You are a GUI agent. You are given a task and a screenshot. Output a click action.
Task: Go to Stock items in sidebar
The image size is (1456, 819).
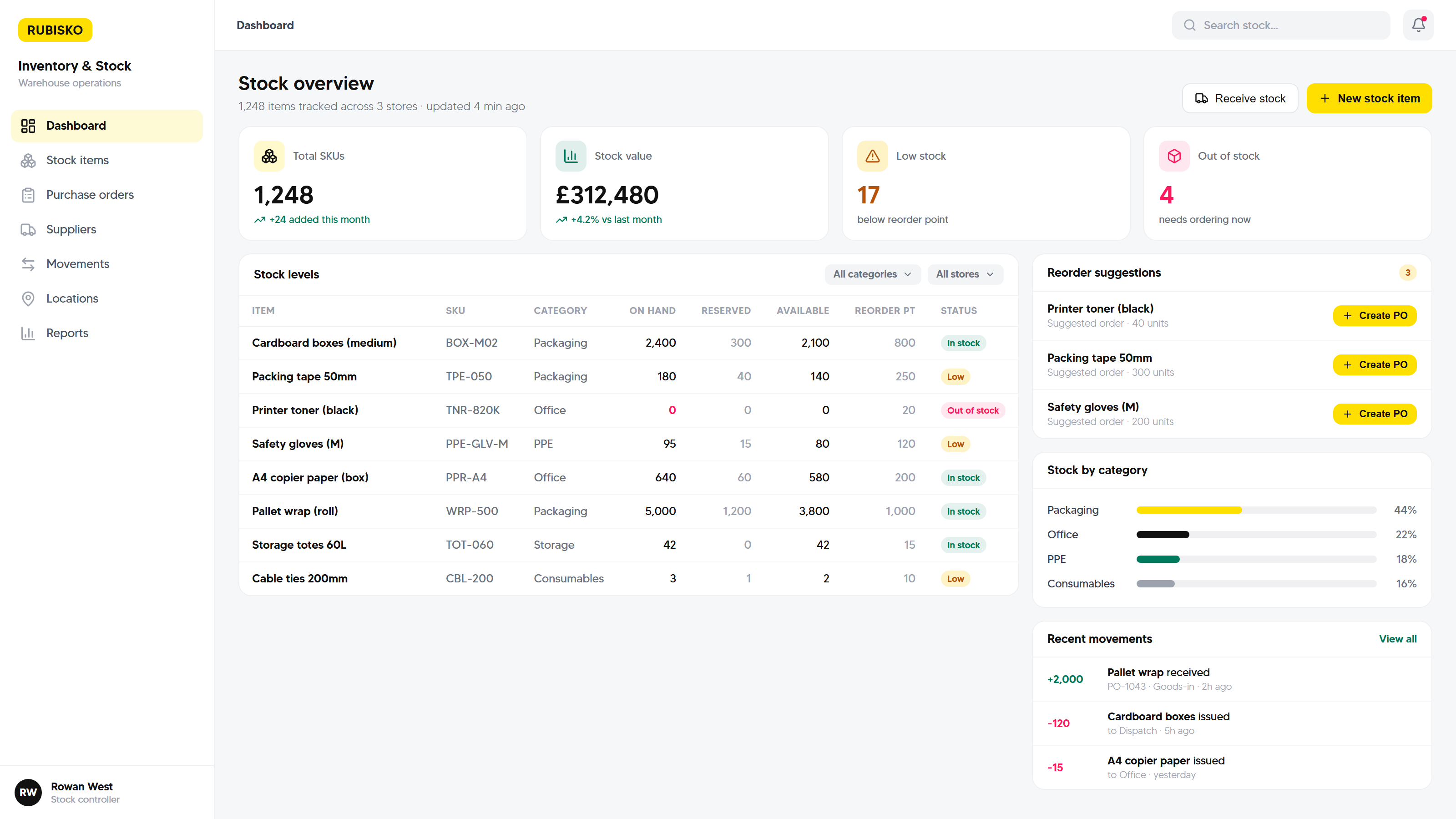click(107, 161)
